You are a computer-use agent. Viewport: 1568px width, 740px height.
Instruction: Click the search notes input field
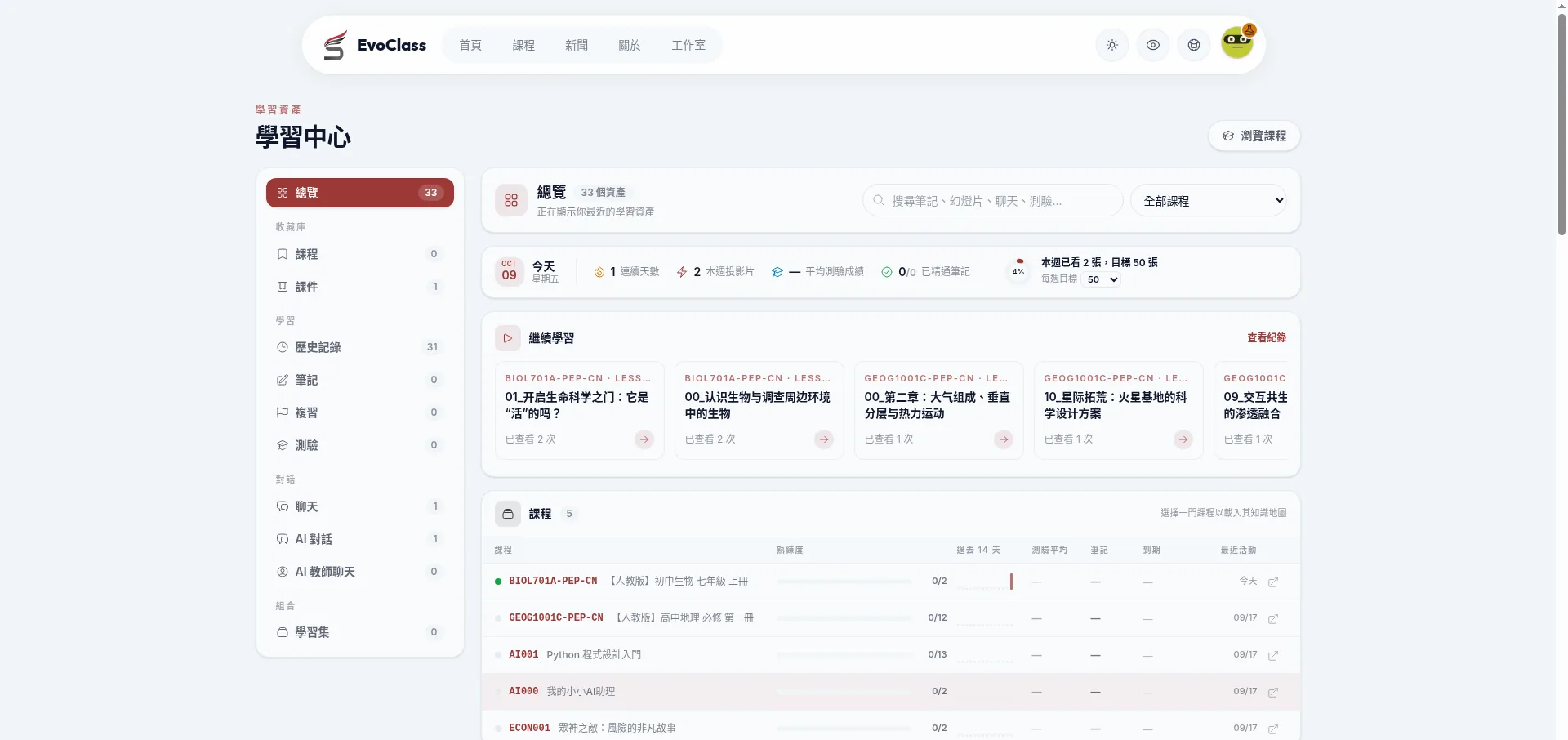(x=993, y=200)
